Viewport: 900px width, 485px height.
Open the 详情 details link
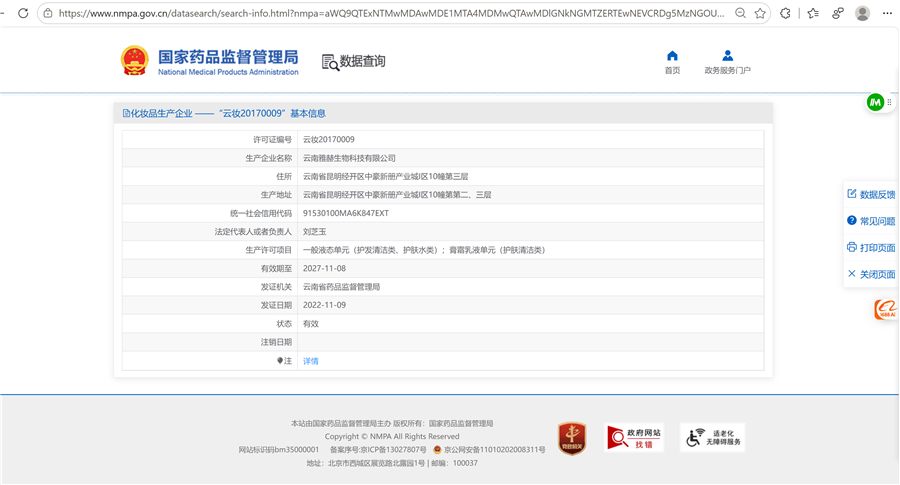pyautogui.click(x=311, y=361)
